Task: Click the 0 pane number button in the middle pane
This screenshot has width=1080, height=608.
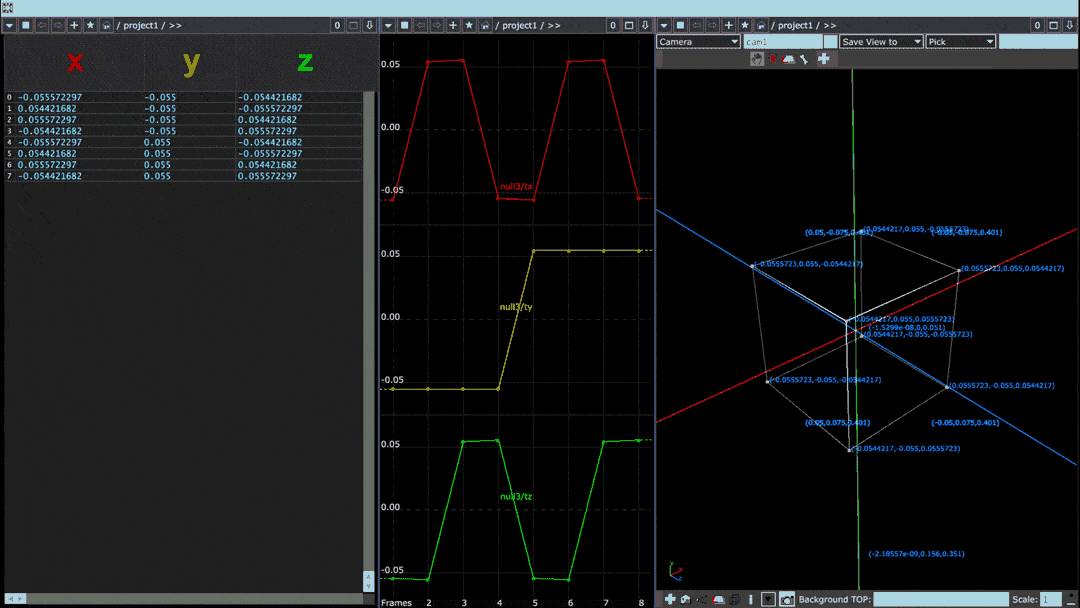Action: 612,25
